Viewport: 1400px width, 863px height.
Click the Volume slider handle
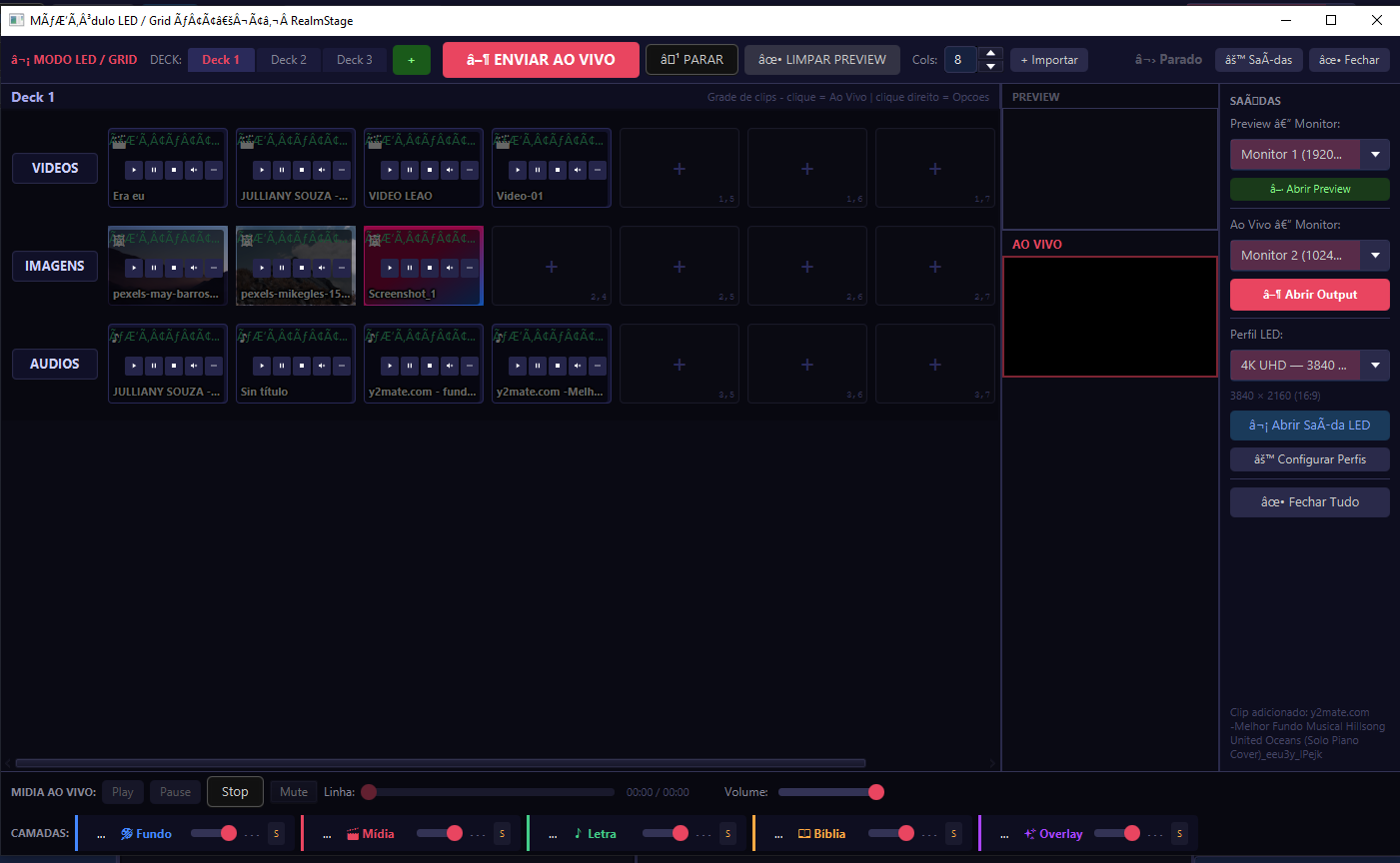pos(876,792)
